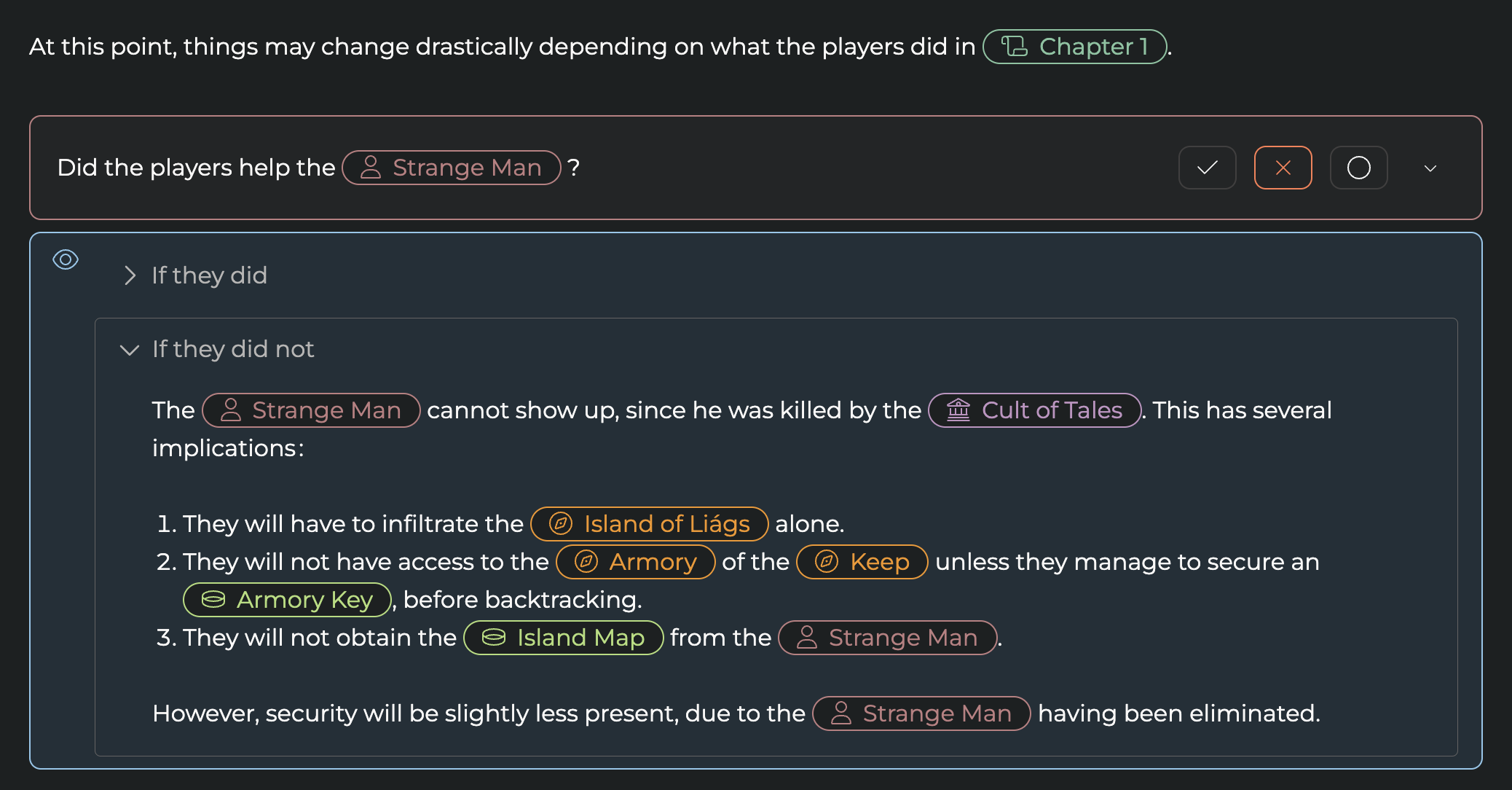
Task: Select the X answer for the question
Action: point(1283,168)
